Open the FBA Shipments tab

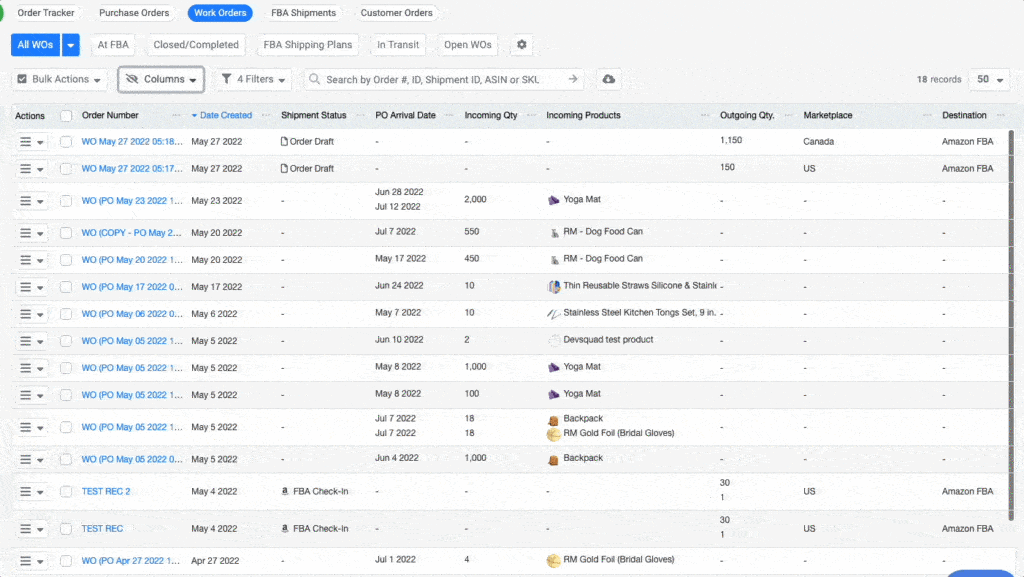[x=303, y=13]
